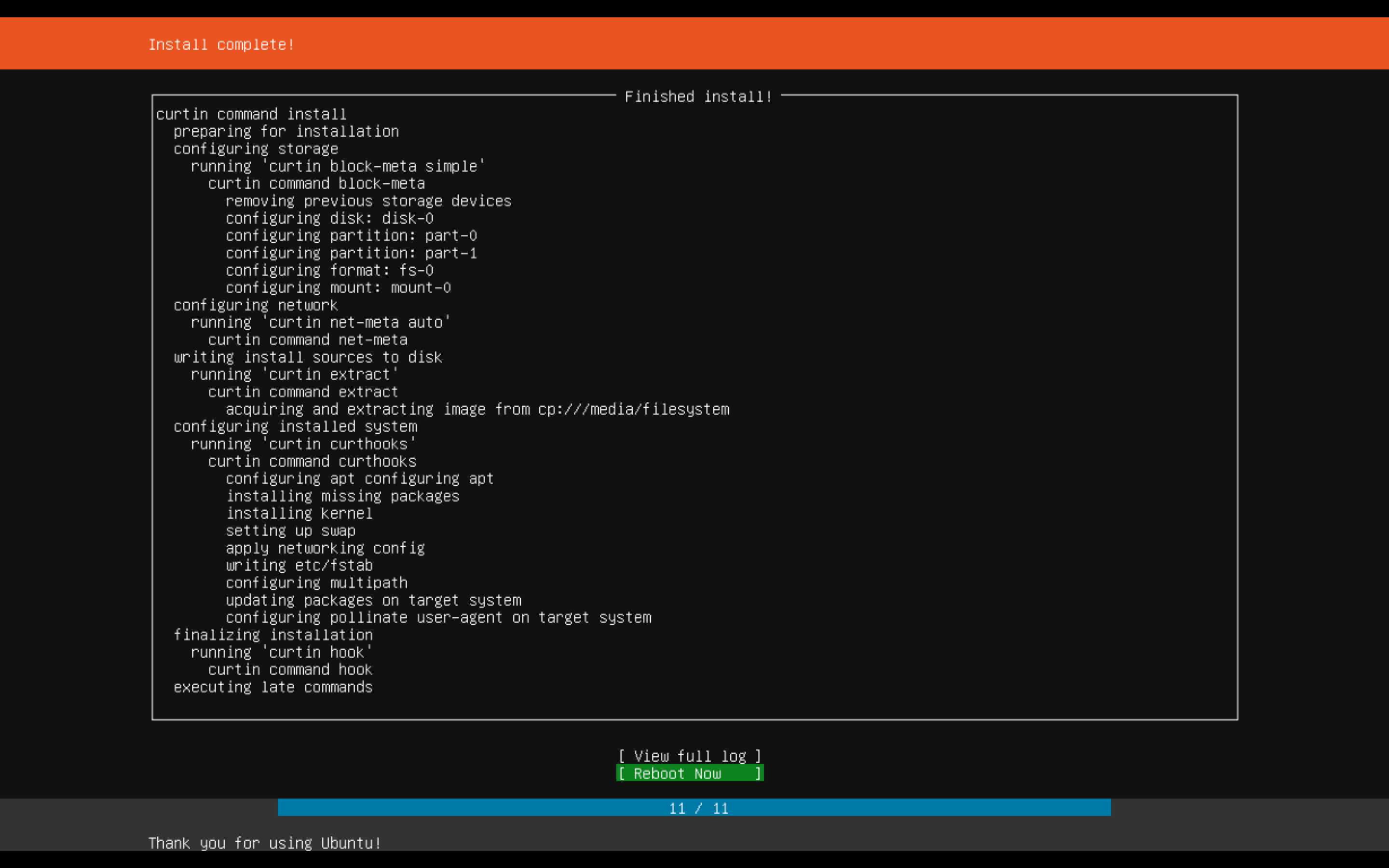1389x868 pixels.
Task: Click 'installing missing packages' line
Action: point(342,496)
